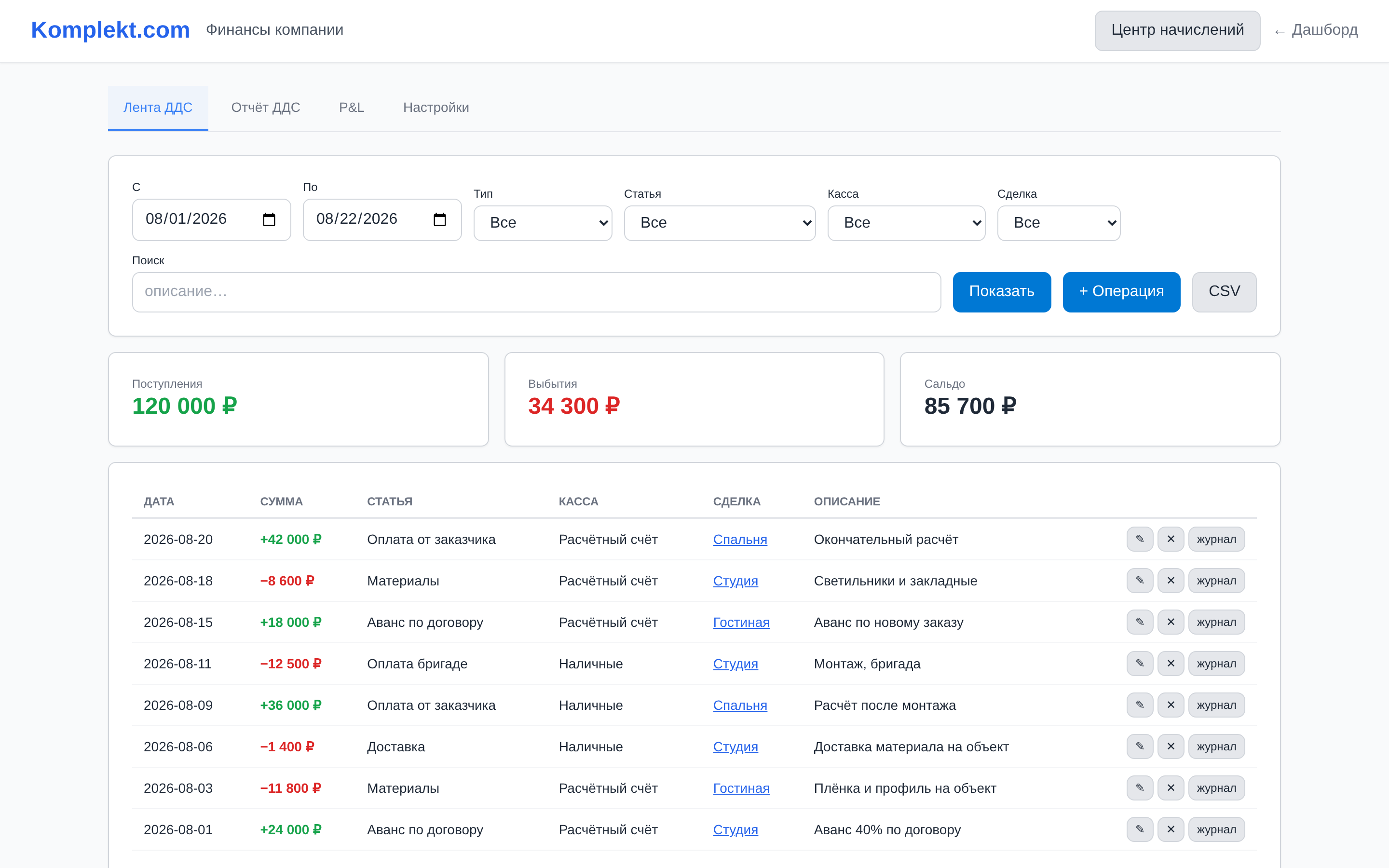Edit the Плёнка и профиль на объект row
1389x868 pixels.
point(1140,787)
